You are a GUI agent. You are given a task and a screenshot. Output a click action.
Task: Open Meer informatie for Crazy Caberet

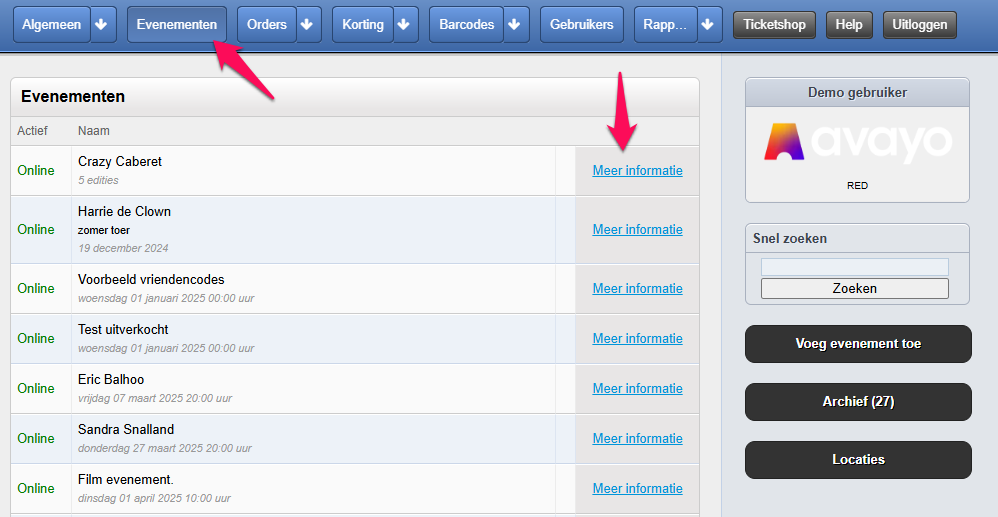tap(638, 171)
